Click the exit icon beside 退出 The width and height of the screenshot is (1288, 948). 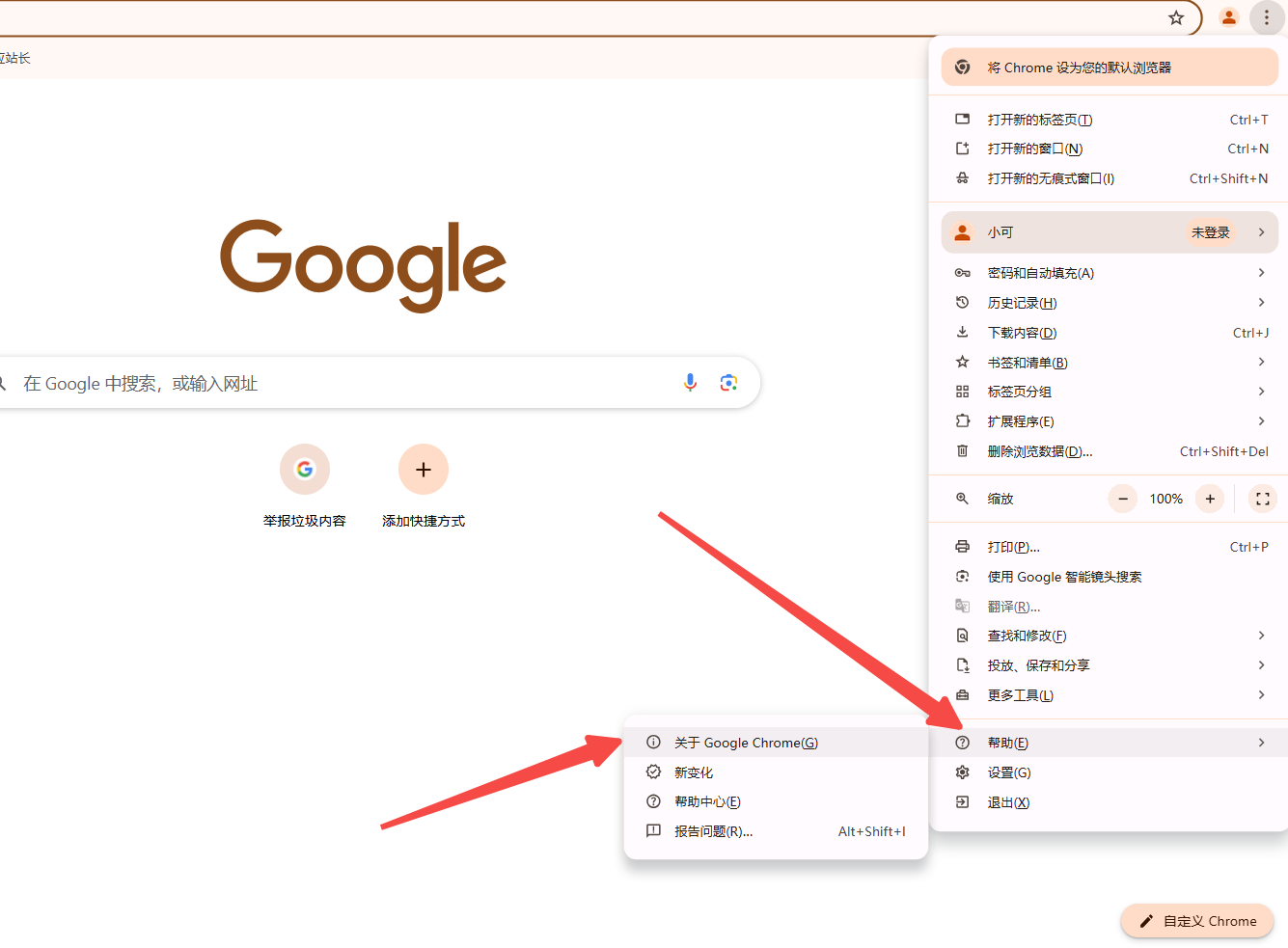962,802
